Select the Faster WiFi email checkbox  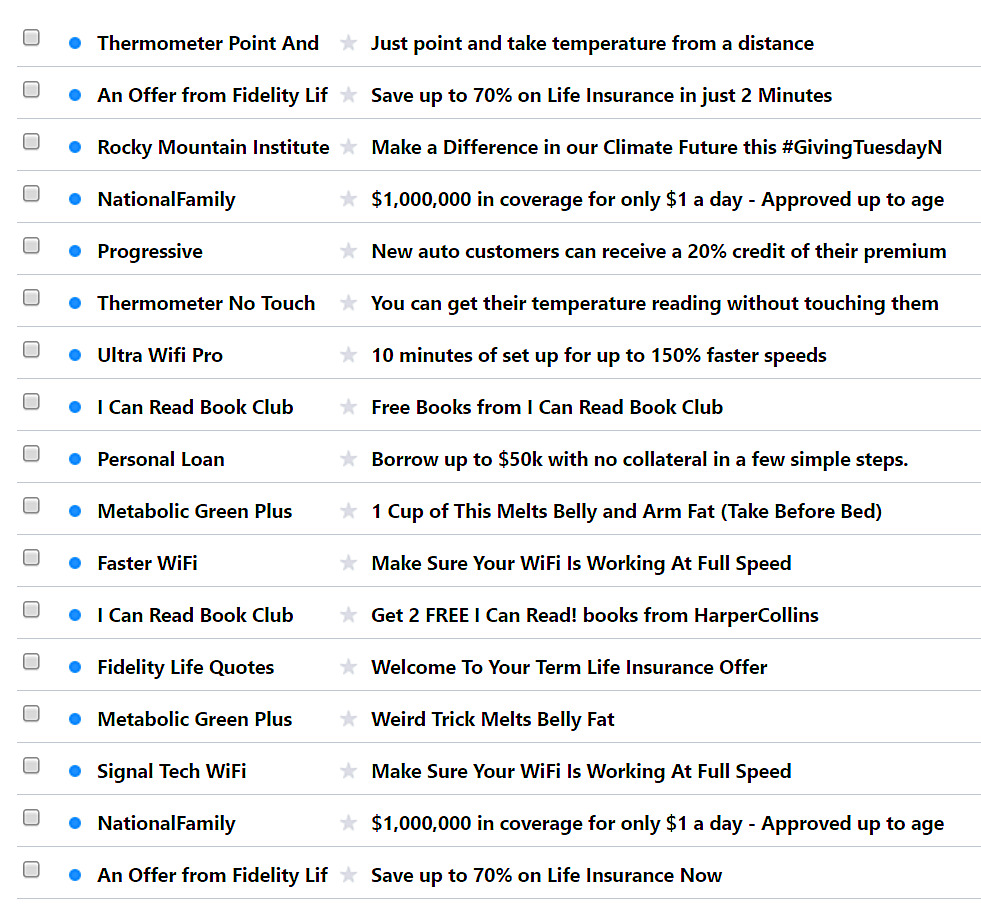pos(31,557)
